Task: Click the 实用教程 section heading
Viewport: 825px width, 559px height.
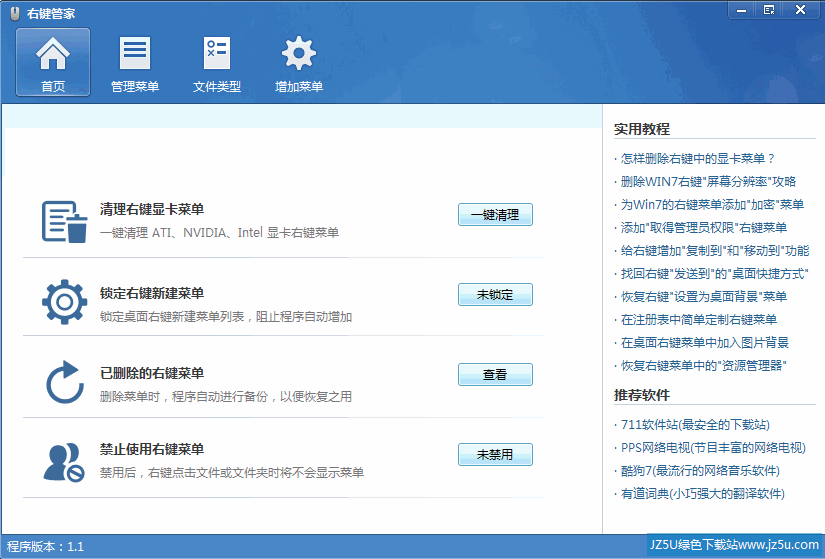Action: pos(642,129)
